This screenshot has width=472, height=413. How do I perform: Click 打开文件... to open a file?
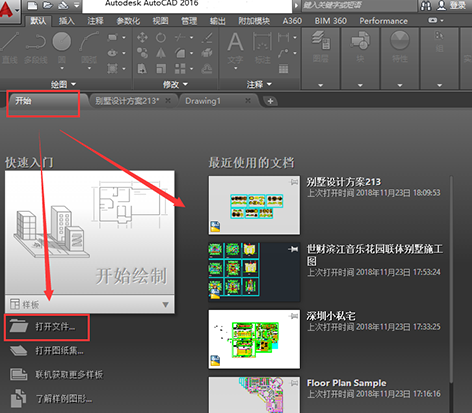47,327
